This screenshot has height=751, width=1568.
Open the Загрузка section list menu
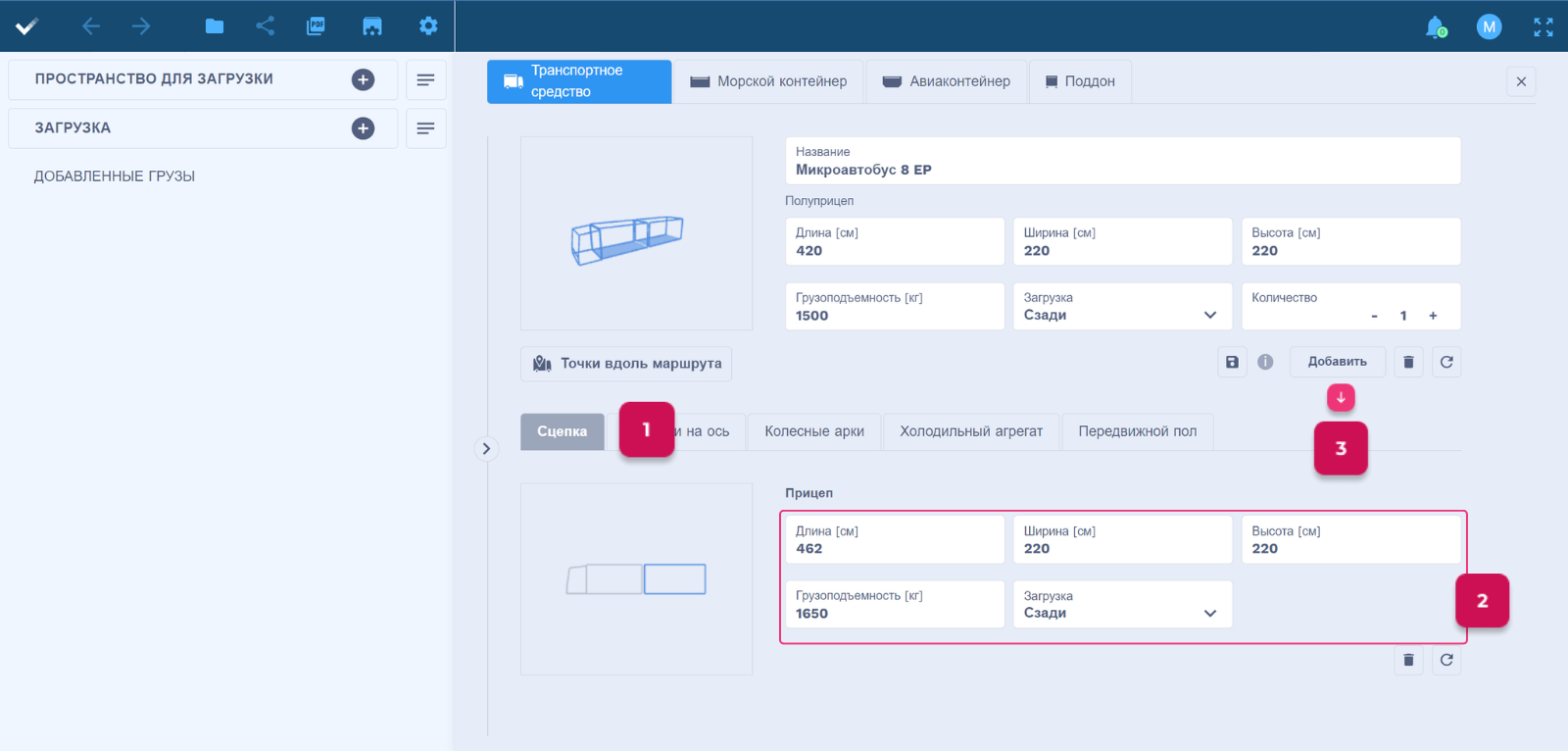click(x=425, y=128)
